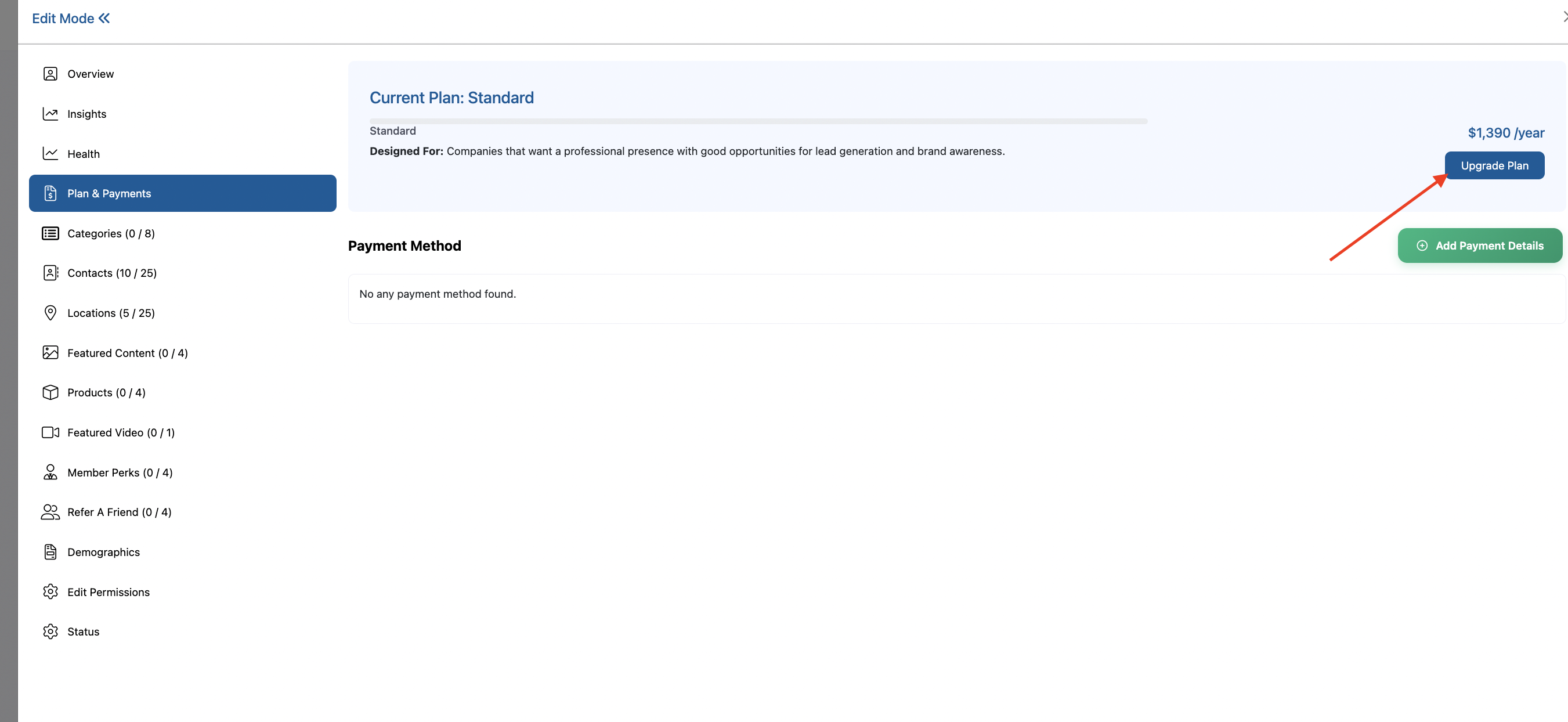
Task: Click the Categories list icon
Action: click(50, 233)
